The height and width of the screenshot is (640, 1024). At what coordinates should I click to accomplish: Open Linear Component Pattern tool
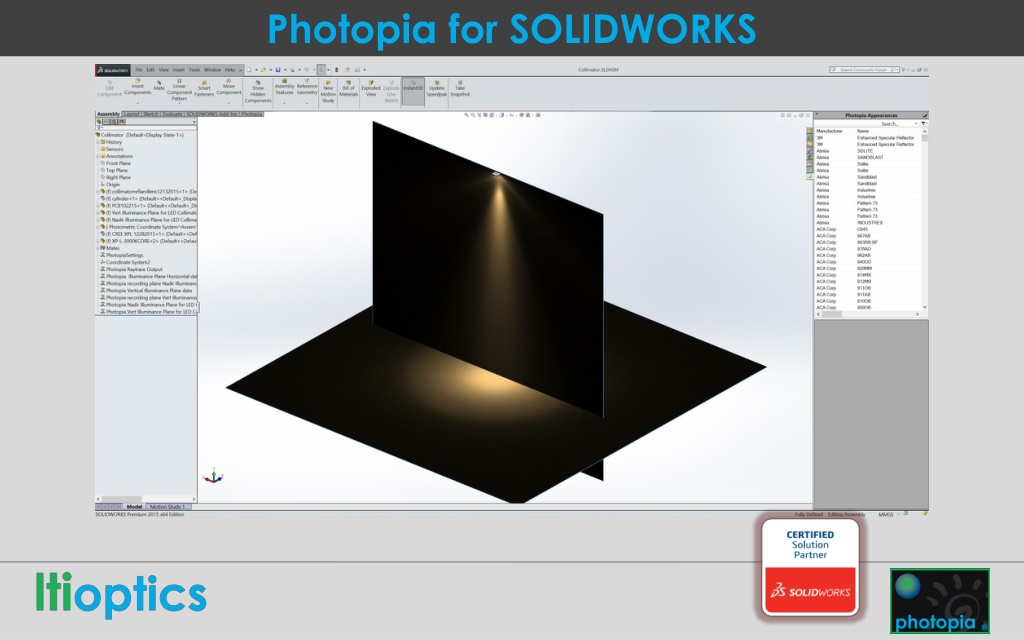pyautogui.click(x=179, y=90)
